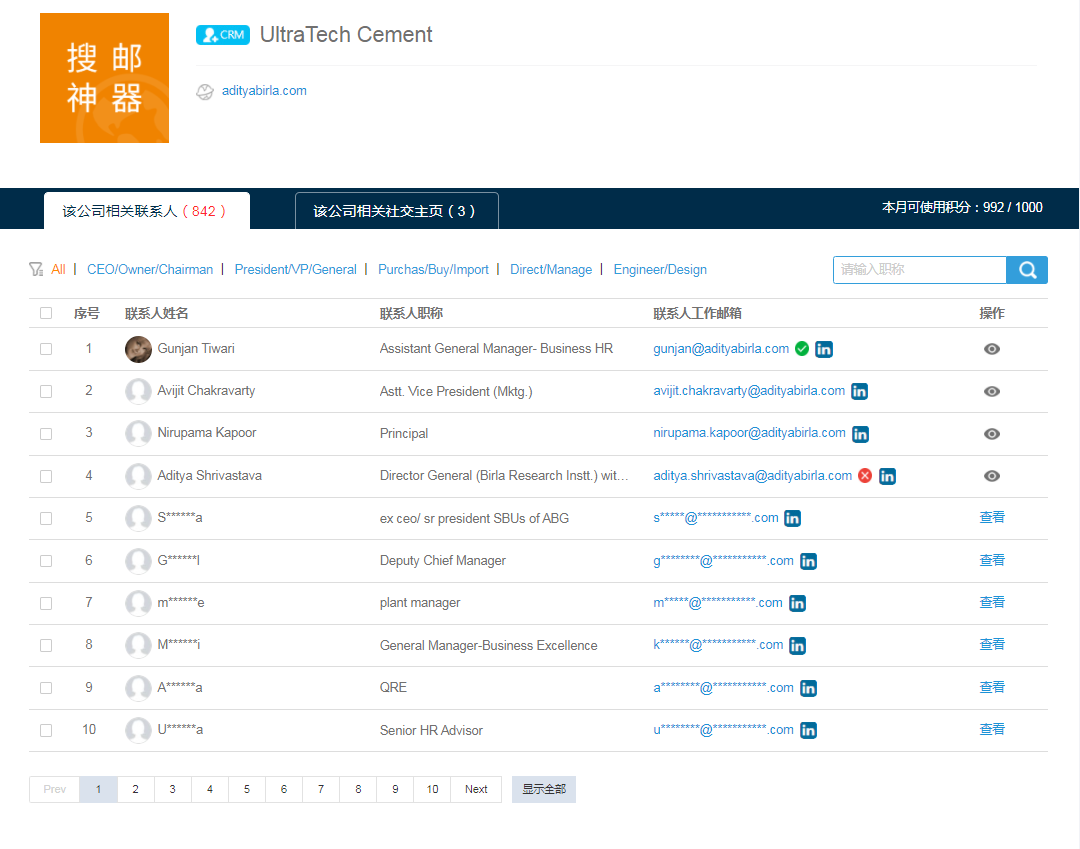Toggle eye icon for Nirupama Kapoor
This screenshot has width=1080, height=849.
click(x=991, y=434)
